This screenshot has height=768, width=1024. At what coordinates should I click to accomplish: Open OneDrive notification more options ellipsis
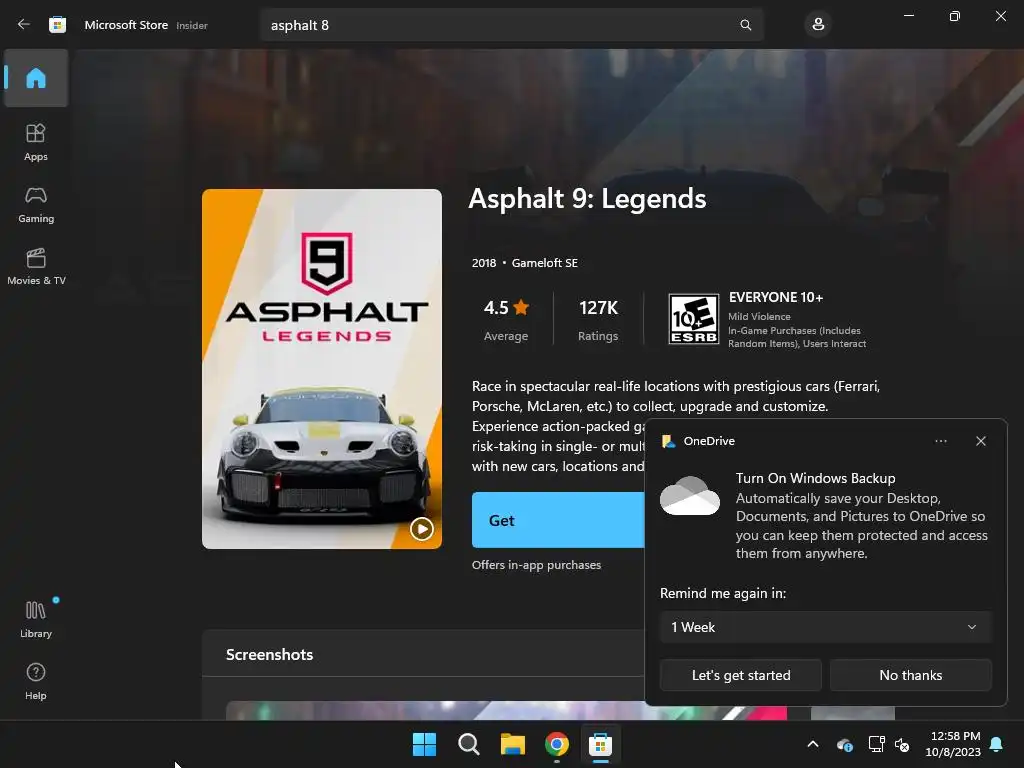(940, 441)
